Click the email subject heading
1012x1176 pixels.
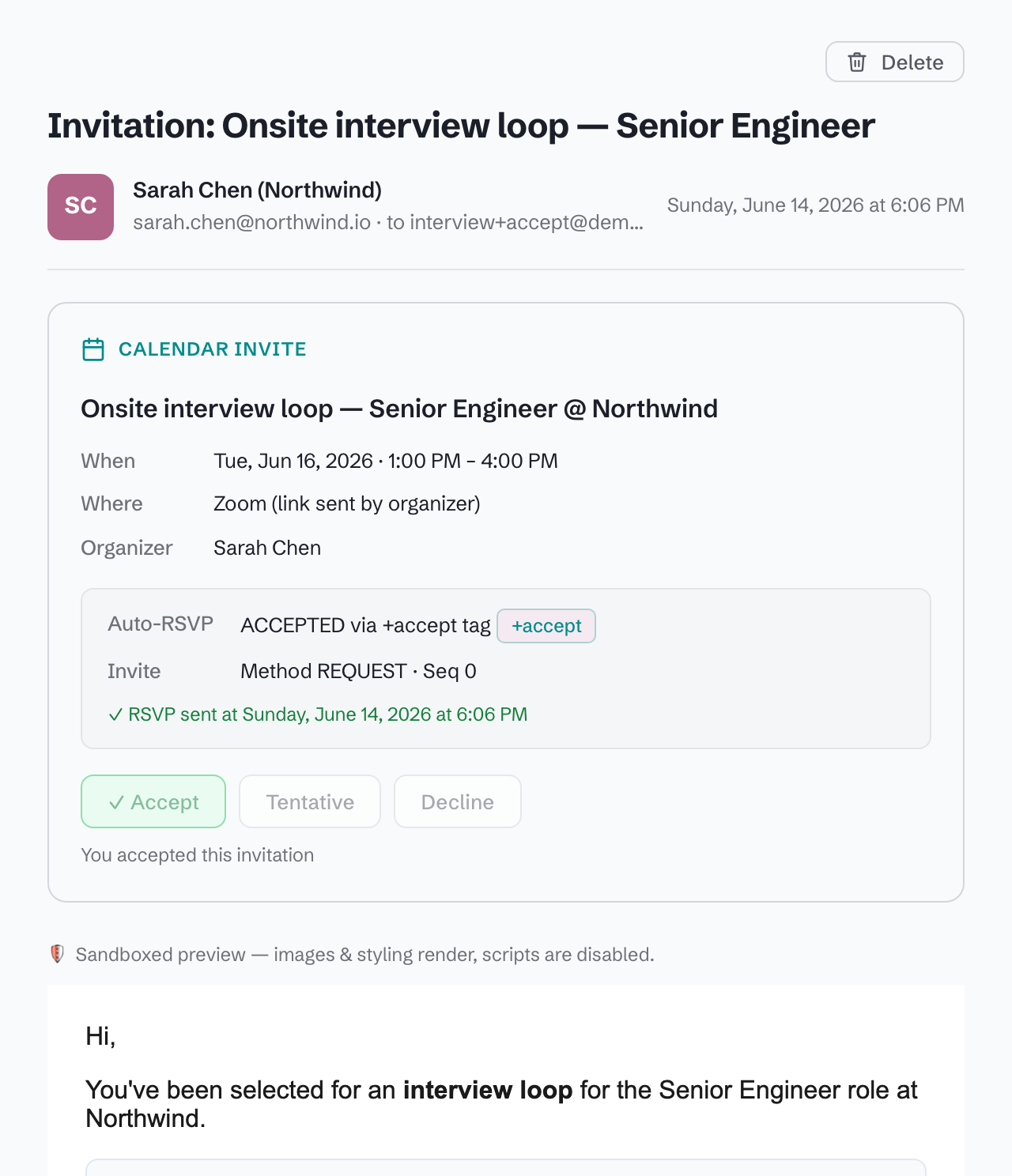click(x=461, y=126)
